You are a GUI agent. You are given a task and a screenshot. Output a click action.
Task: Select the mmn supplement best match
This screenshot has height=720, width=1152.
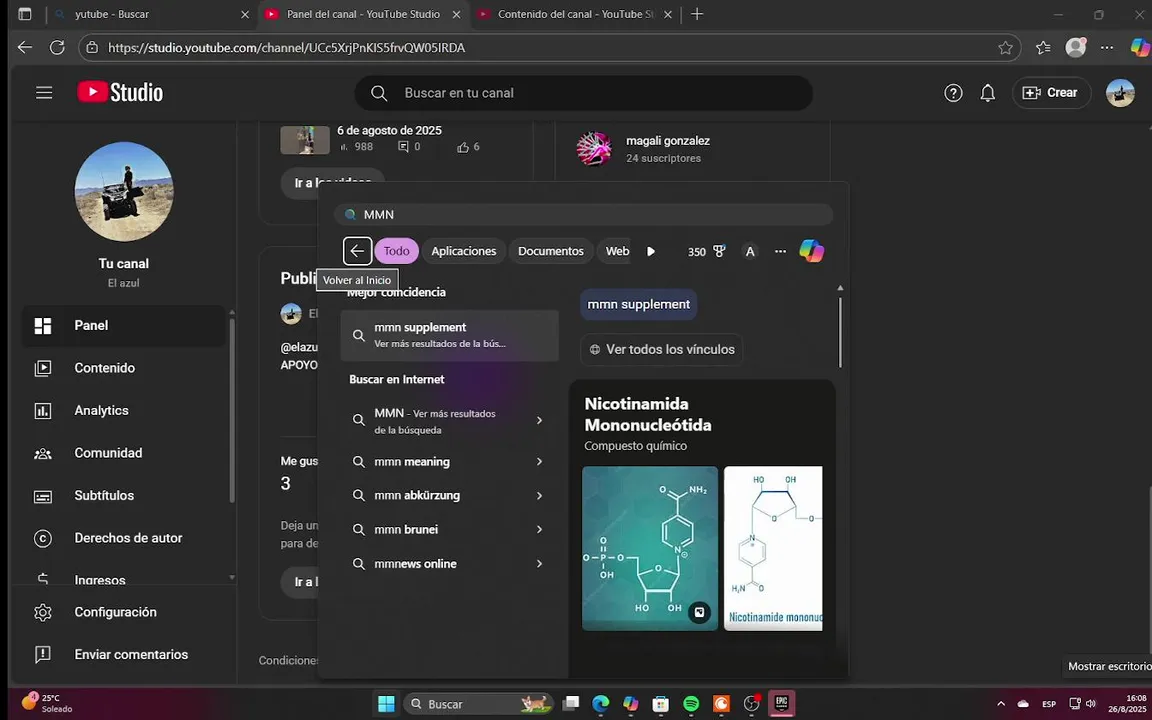click(x=450, y=335)
